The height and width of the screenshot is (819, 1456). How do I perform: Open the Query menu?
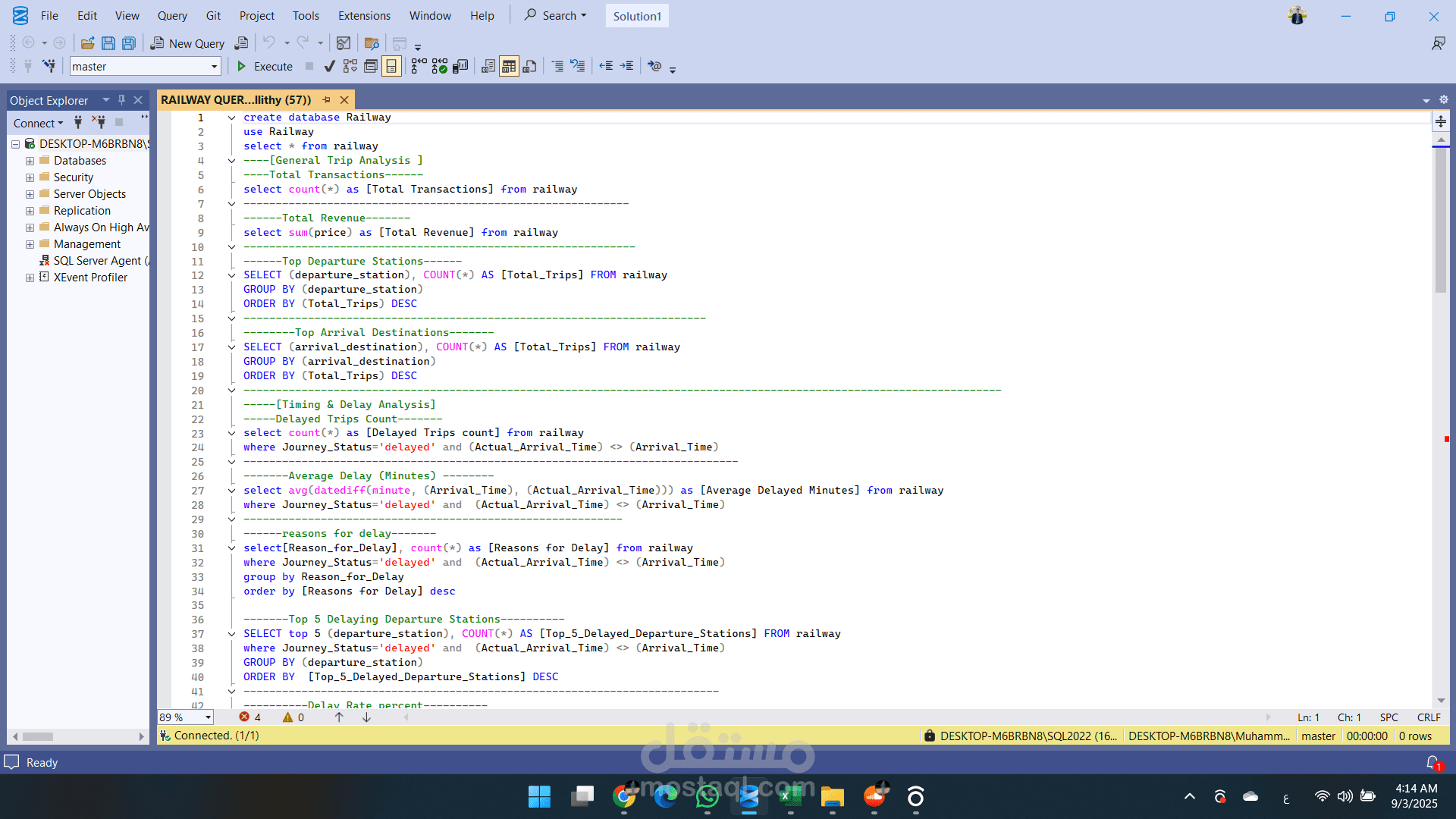coord(172,16)
